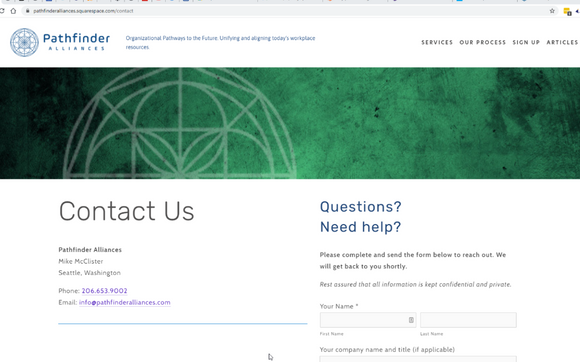This screenshot has width=580, height=362.
Task: Click the Contact Us heading
Action: 127,211
